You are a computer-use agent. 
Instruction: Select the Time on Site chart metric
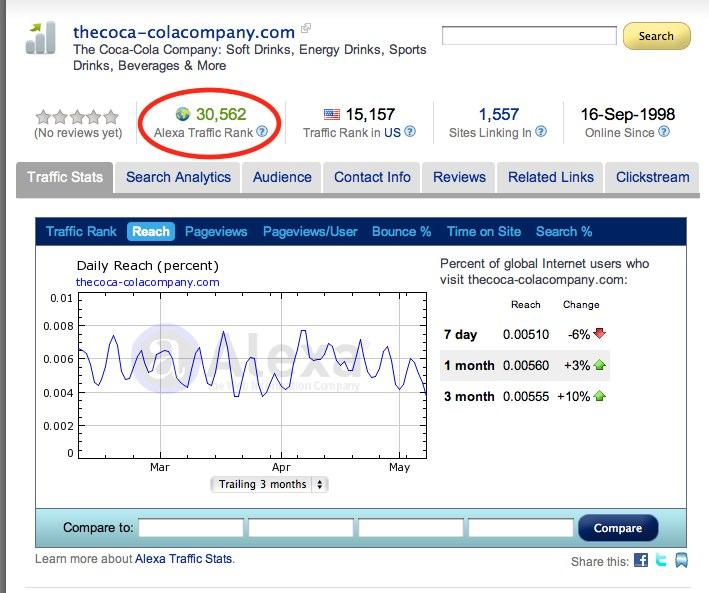pyautogui.click(x=484, y=232)
